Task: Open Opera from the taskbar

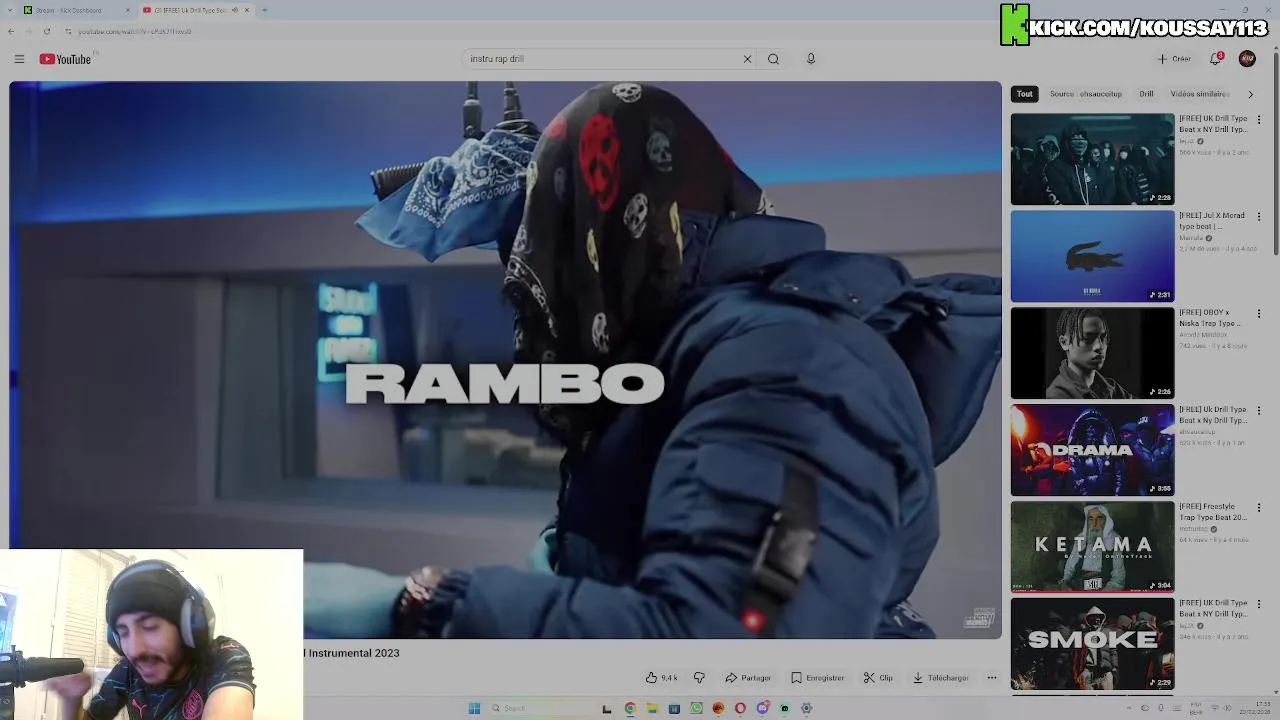Action: coord(740,708)
